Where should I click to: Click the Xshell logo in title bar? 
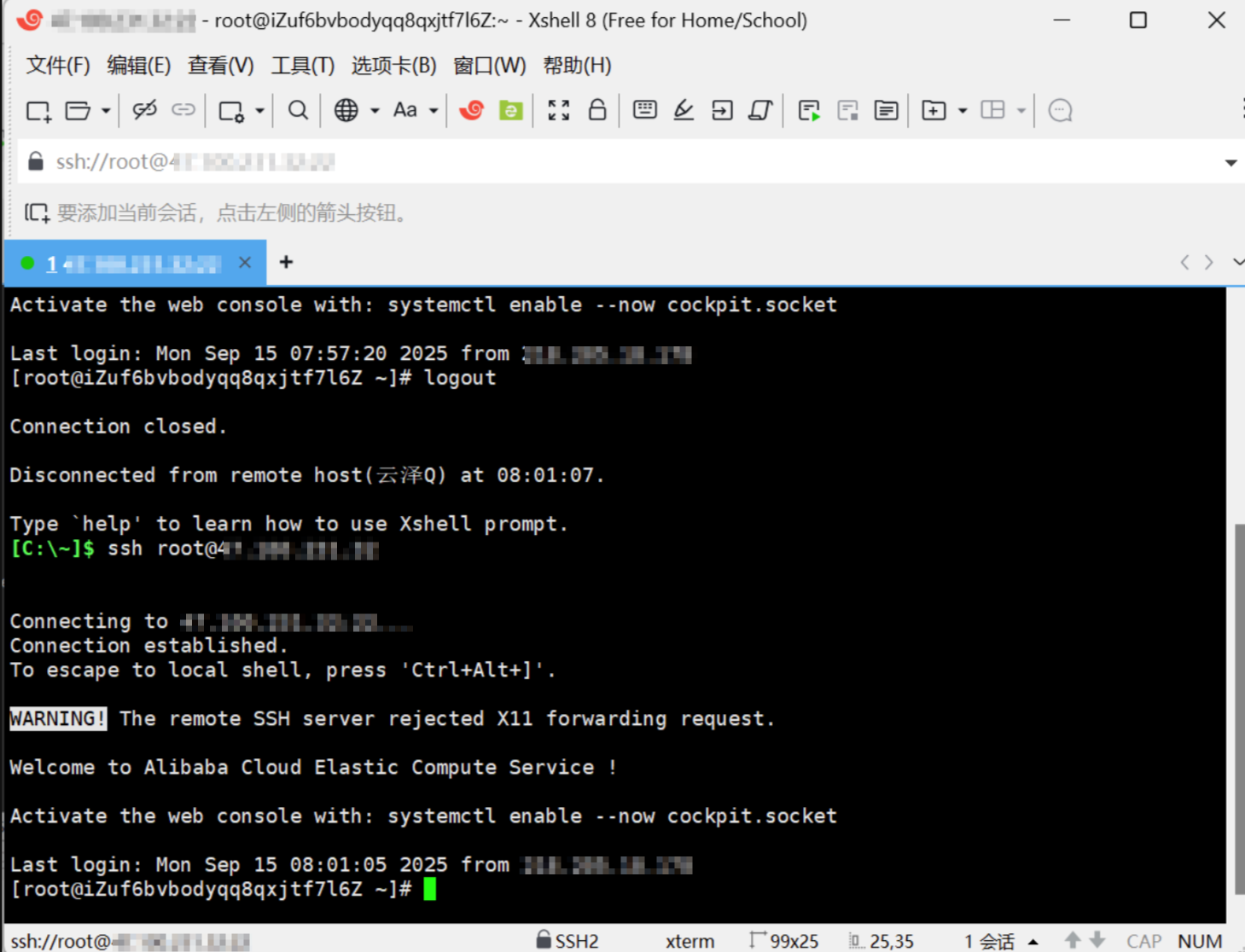tap(30, 19)
